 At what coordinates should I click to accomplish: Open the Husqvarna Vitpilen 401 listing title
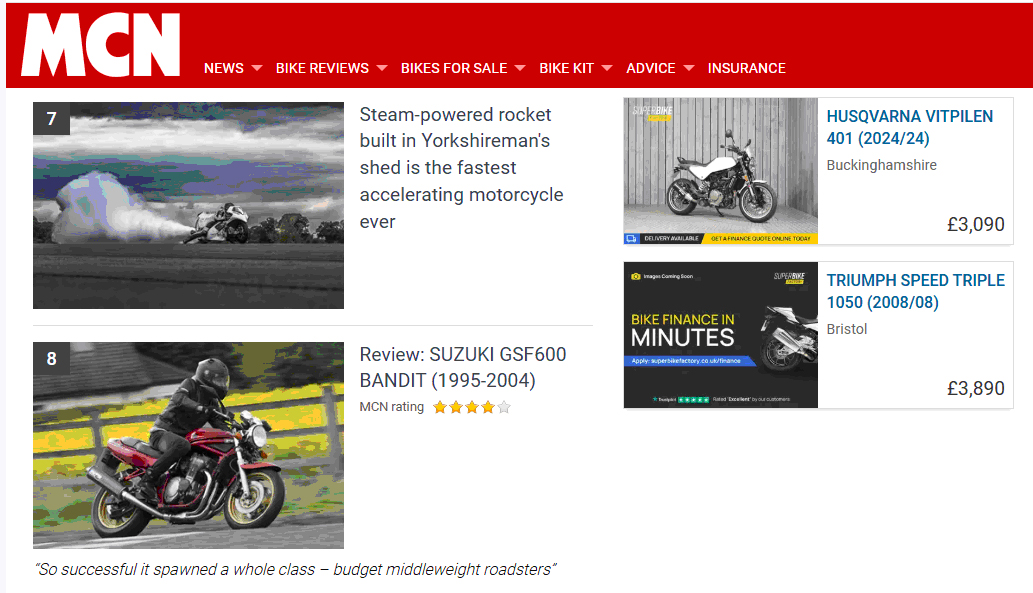click(x=910, y=127)
